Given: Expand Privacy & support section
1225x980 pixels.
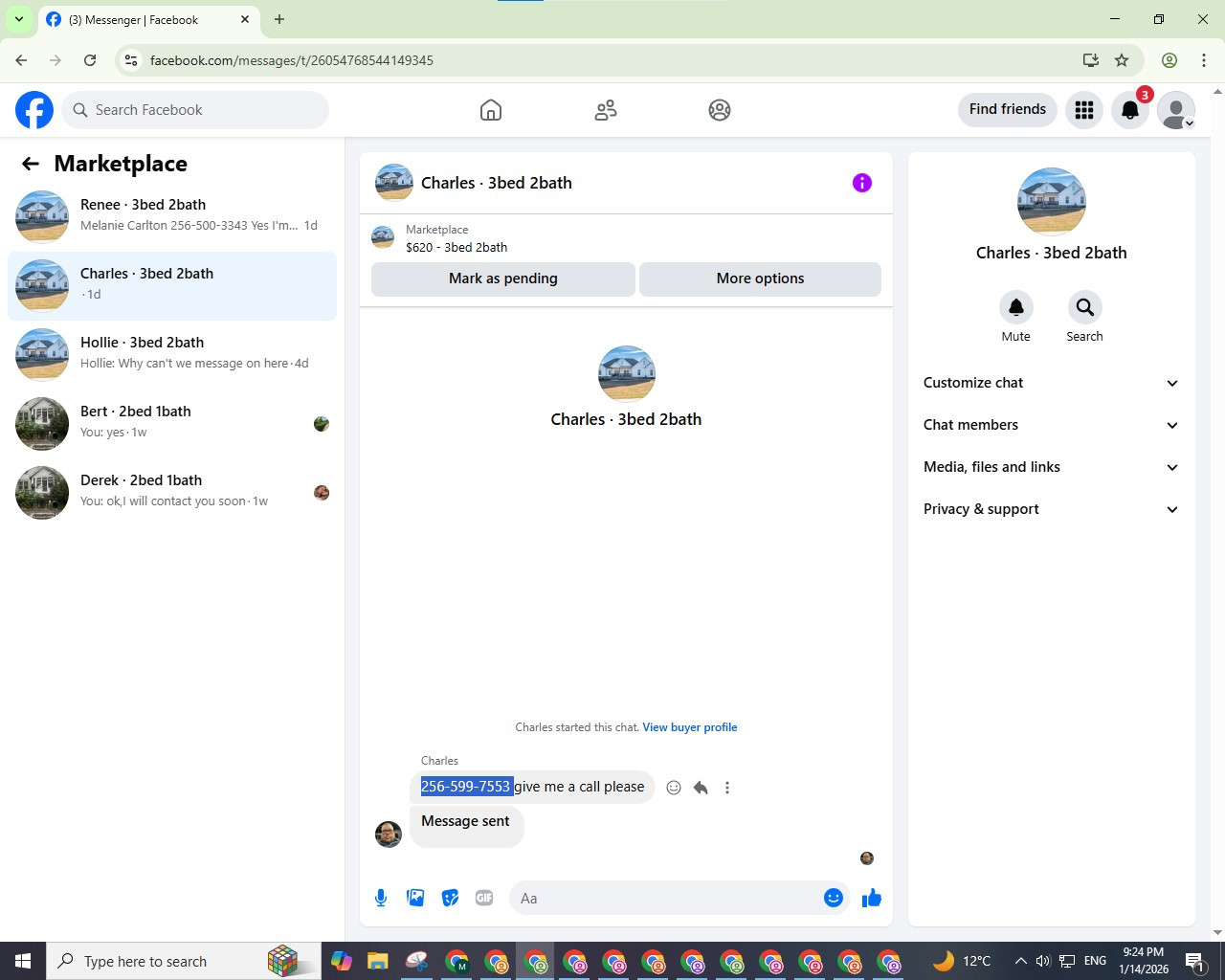Looking at the screenshot, I should 1051,509.
